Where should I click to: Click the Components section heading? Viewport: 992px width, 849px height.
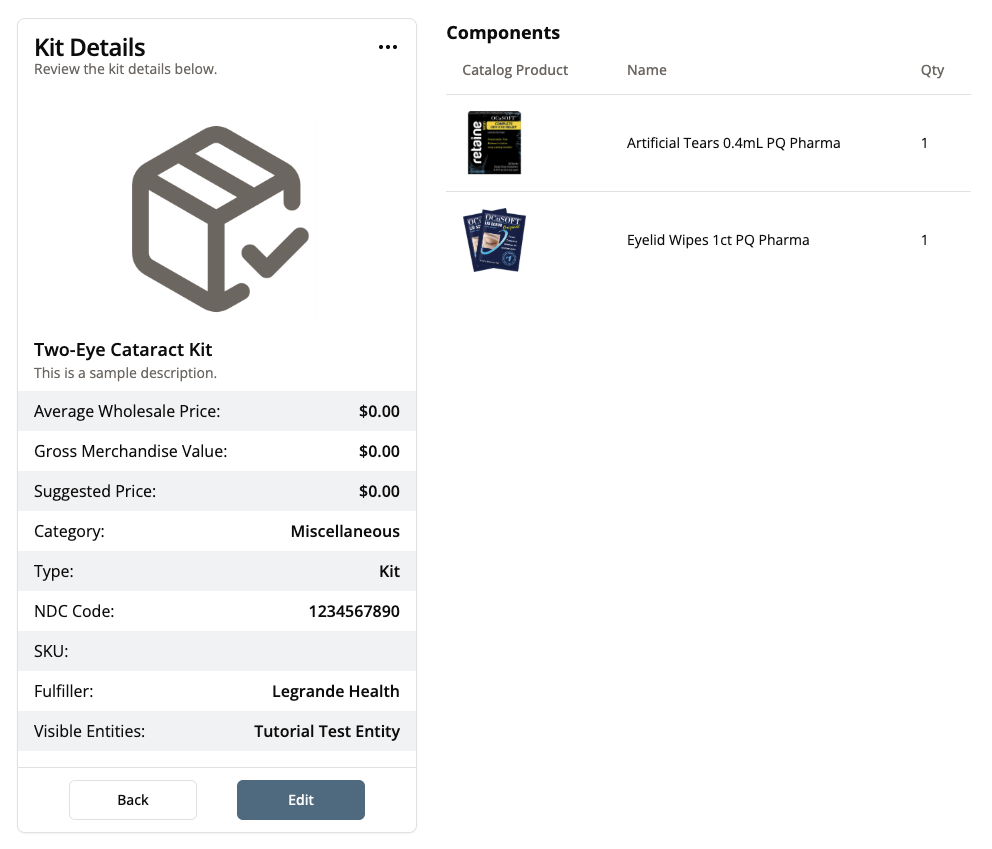503,33
